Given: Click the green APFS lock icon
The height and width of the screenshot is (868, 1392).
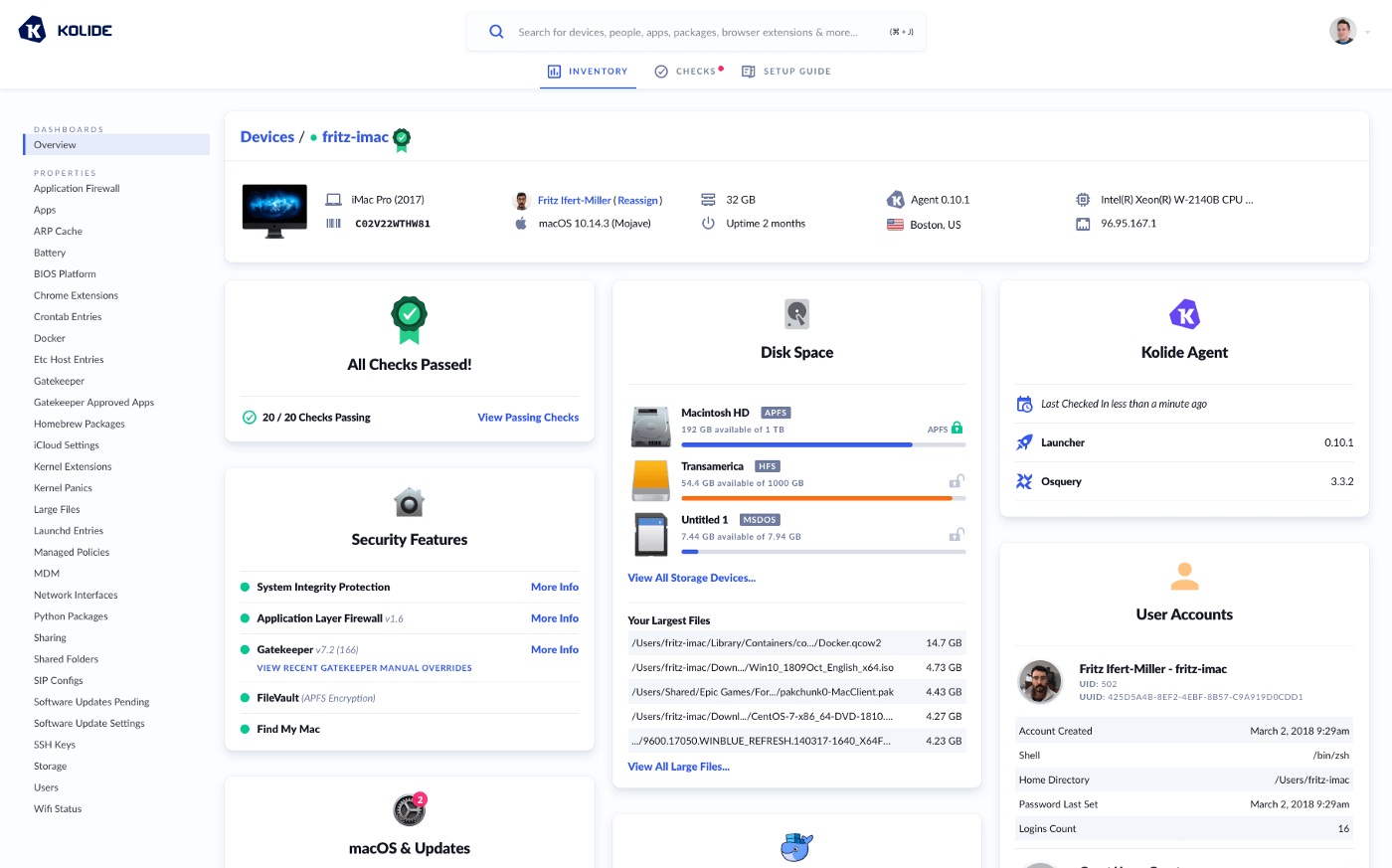Looking at the screenshot, I should click(957, 428).
